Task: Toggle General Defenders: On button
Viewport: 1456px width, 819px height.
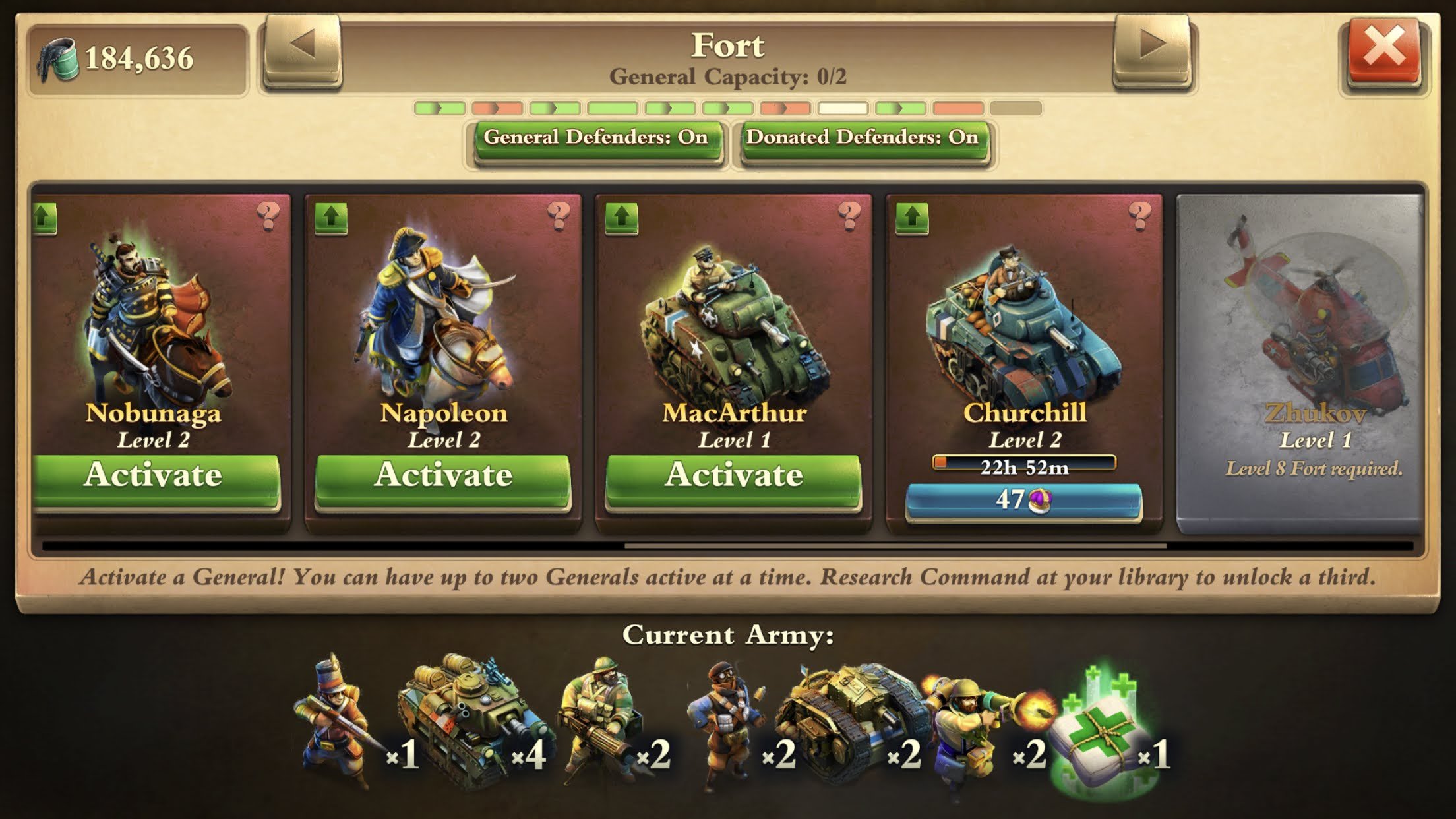Action: point(595,140)
